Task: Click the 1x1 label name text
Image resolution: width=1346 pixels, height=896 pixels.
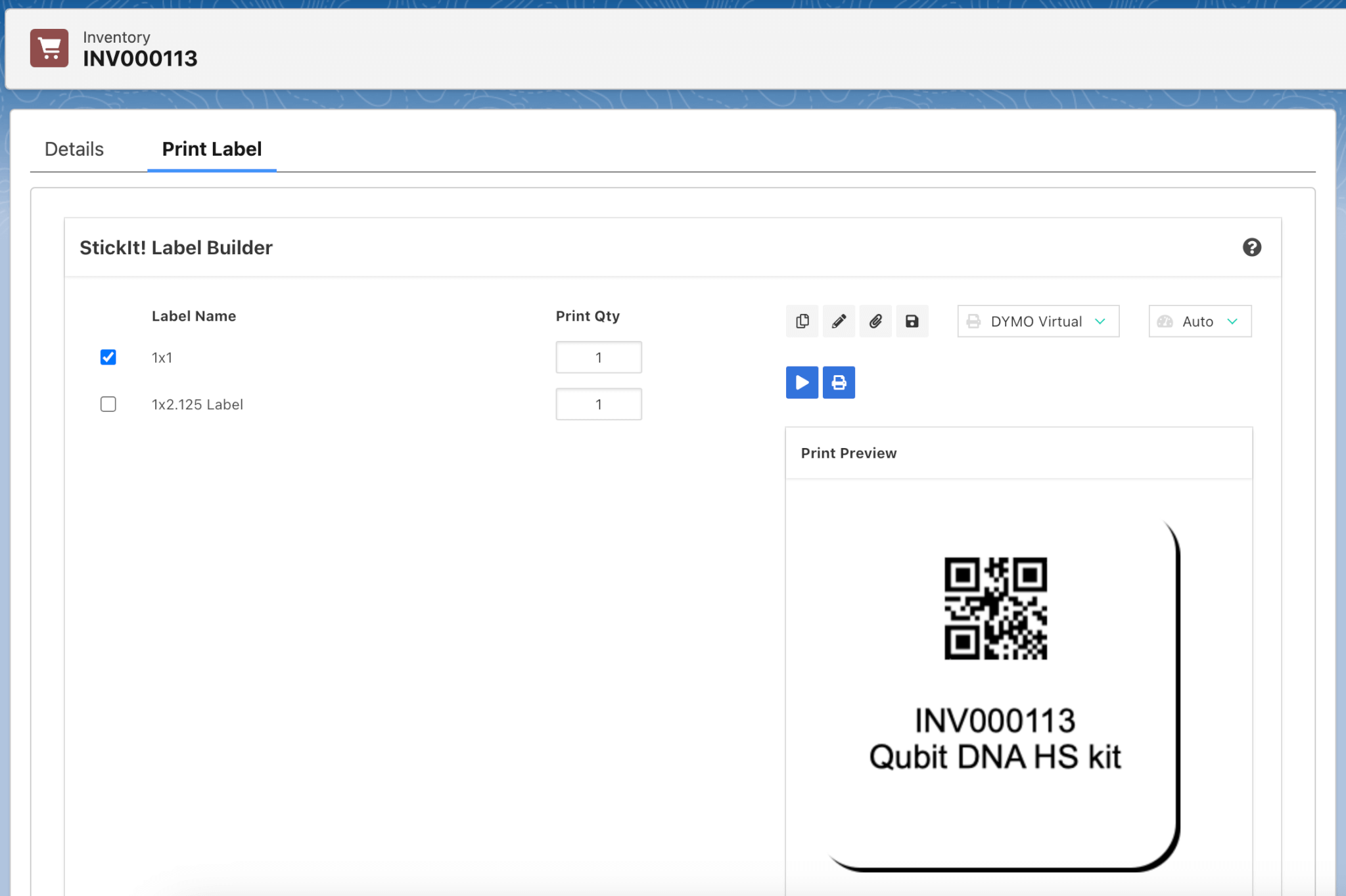Action: tap(162, 357)
